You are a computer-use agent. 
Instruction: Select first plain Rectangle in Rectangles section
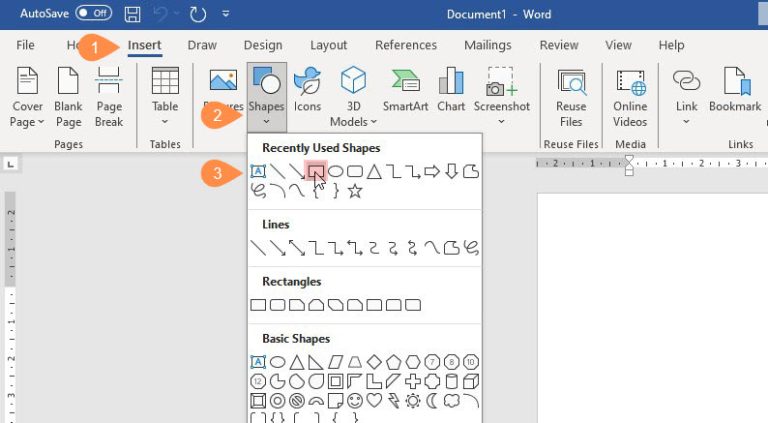[258, 306]
